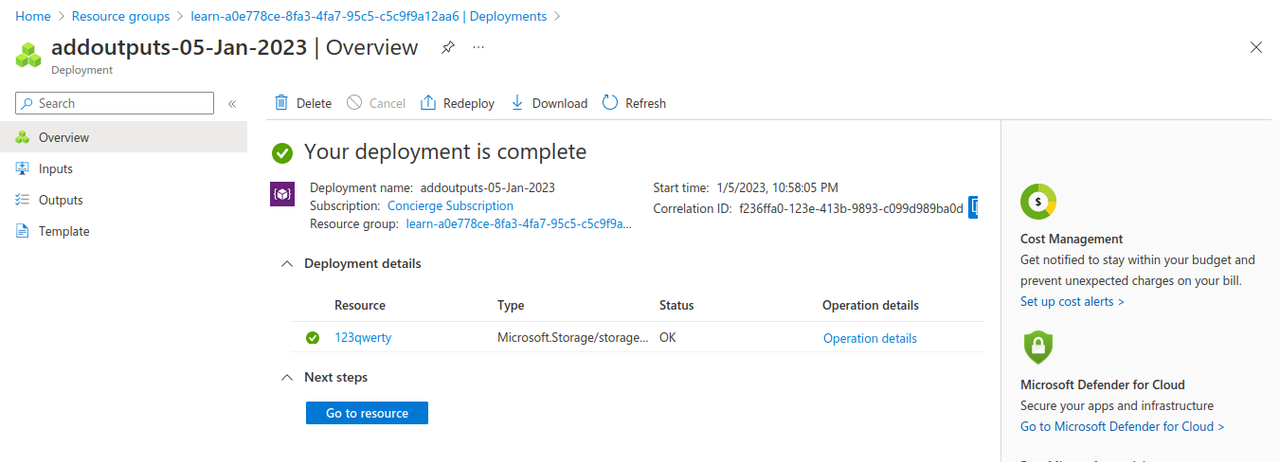1280x462 pixels.
Task: Click the Microsoft Defender shield icon
Action: pos(1038,347)
